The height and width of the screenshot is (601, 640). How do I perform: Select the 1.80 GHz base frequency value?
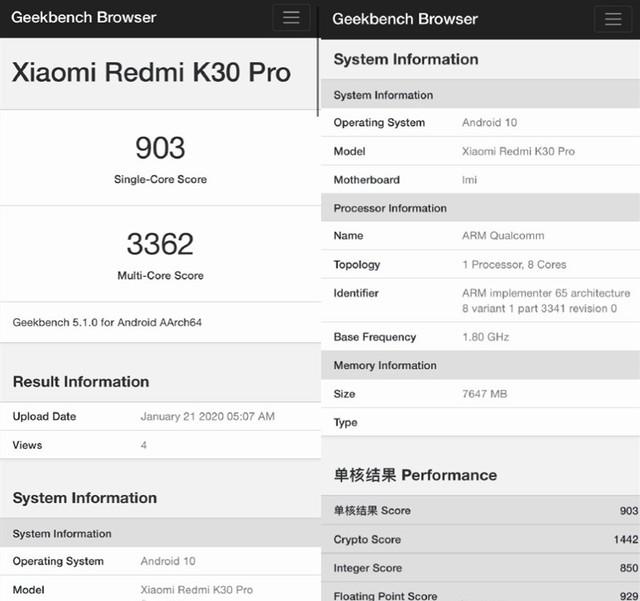(x=486, y=337)
